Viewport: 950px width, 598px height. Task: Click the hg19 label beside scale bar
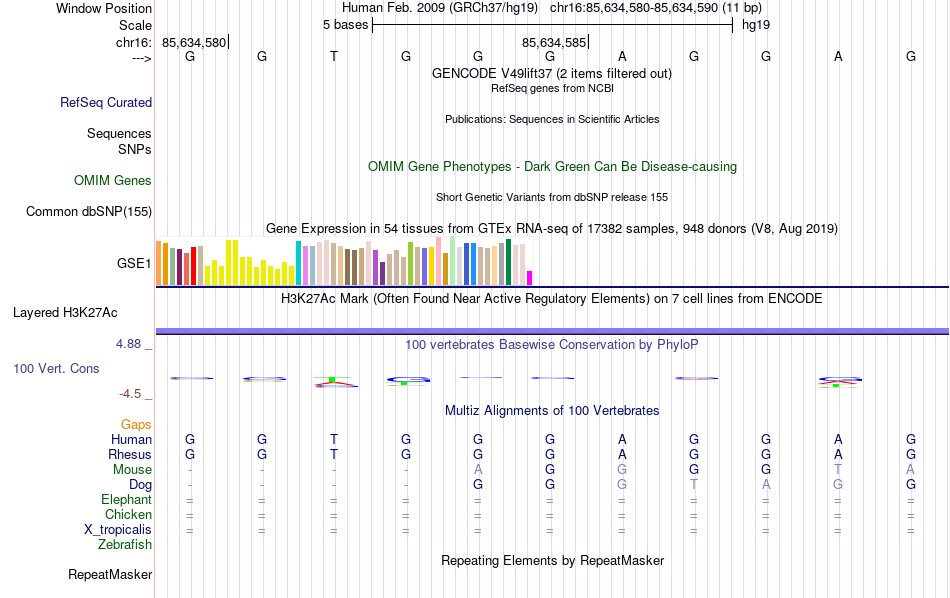click(x=756, y=25)
